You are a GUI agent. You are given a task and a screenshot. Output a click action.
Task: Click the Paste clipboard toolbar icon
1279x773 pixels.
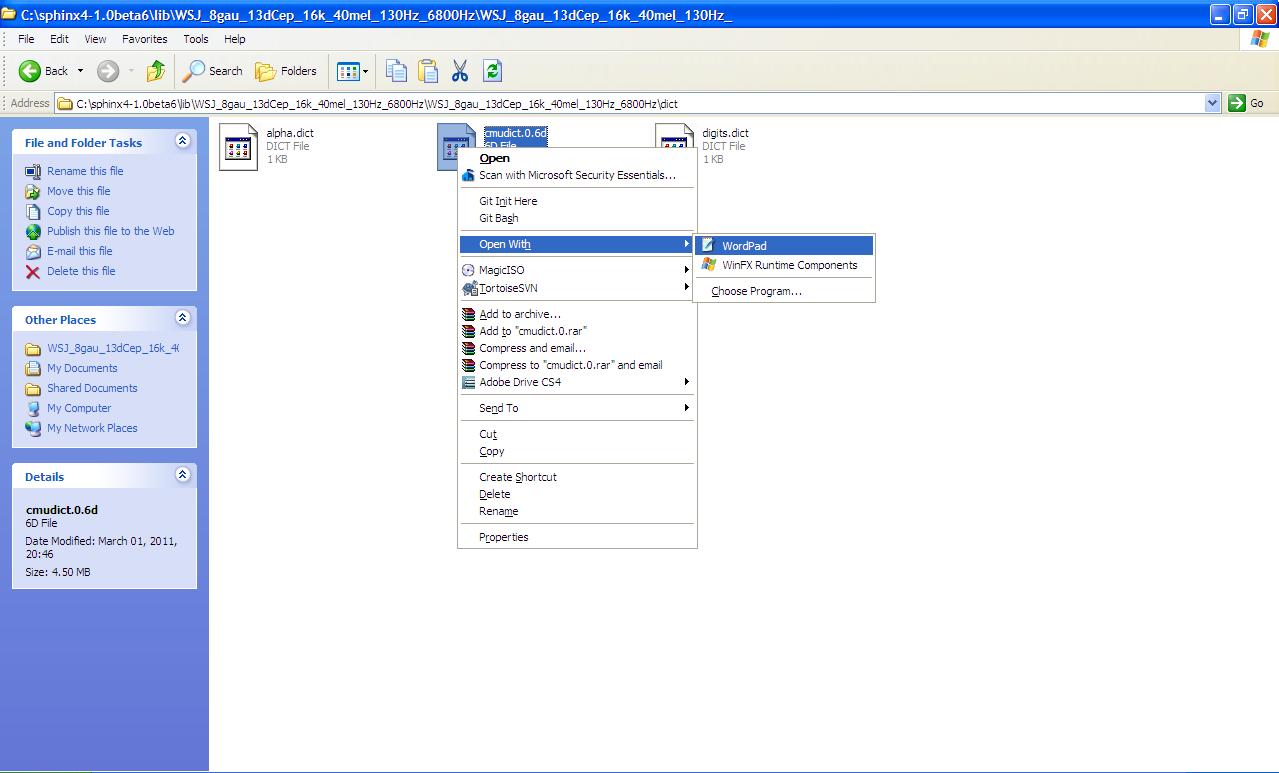tap(428, 71)
